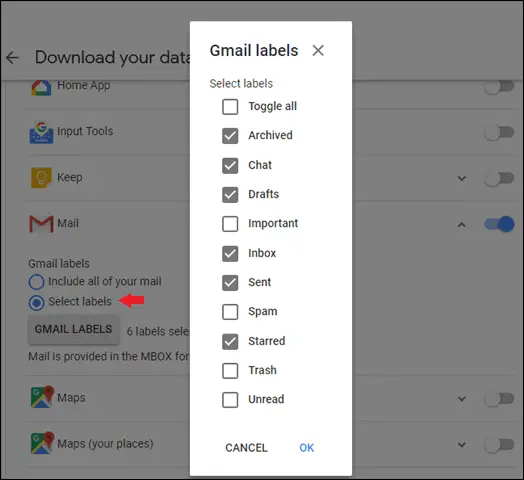524x480 pixels.
Task: Expand the Keep options chevron
Action: pos(462,178)
